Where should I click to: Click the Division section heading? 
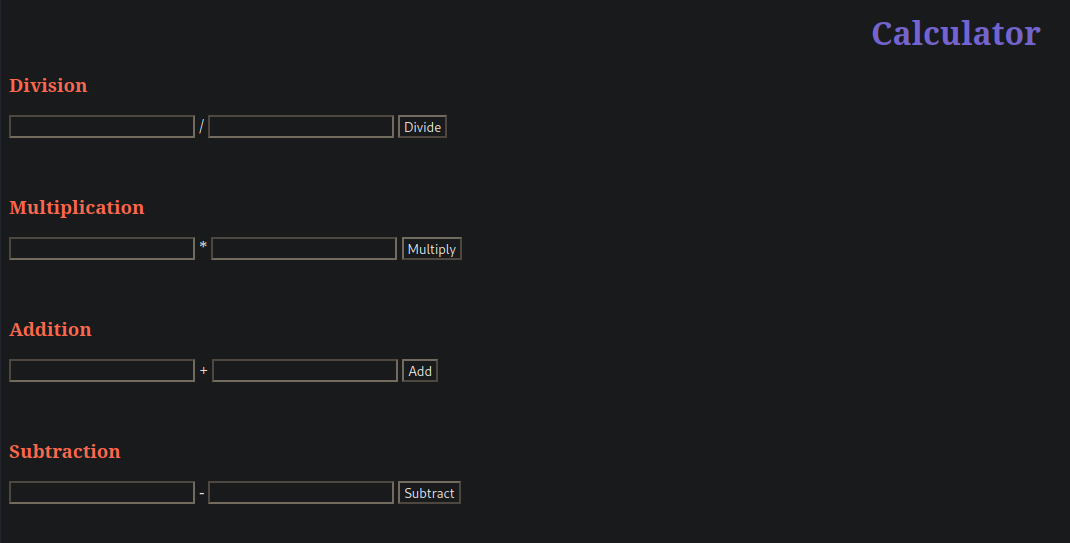(48, 86)
